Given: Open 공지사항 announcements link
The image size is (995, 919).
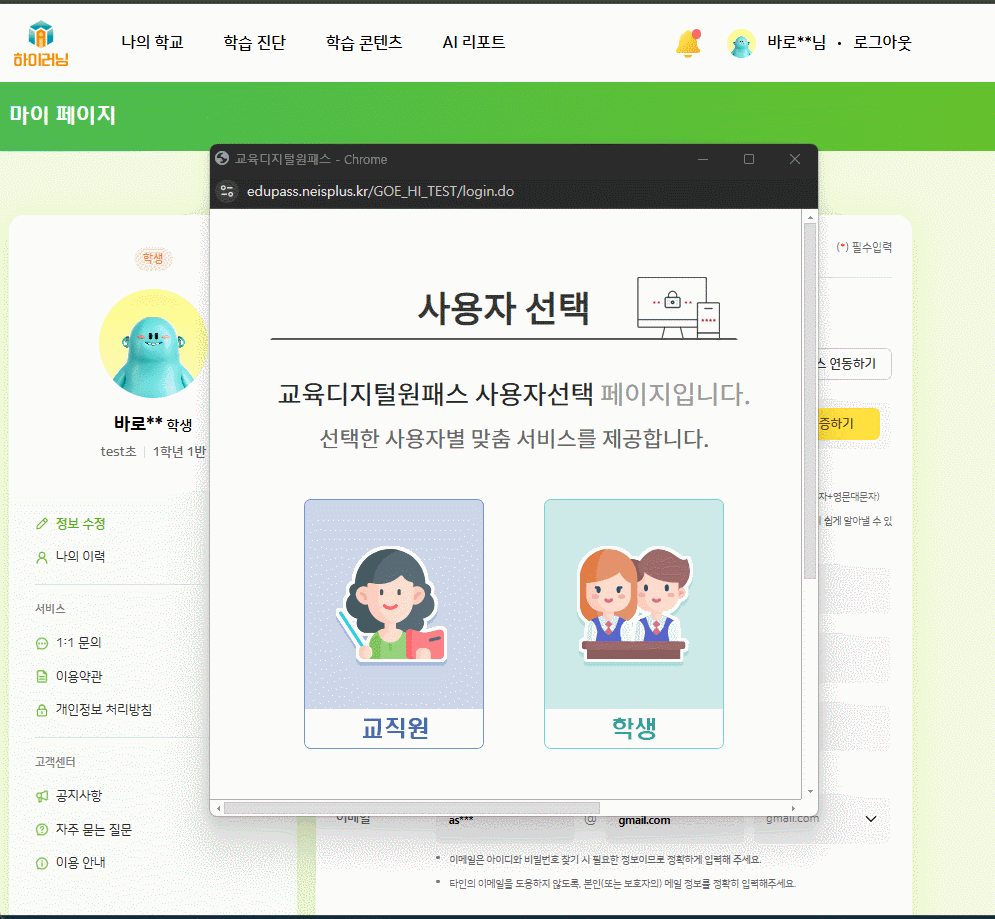Looking at the screenshot, I should pos(78,796).
